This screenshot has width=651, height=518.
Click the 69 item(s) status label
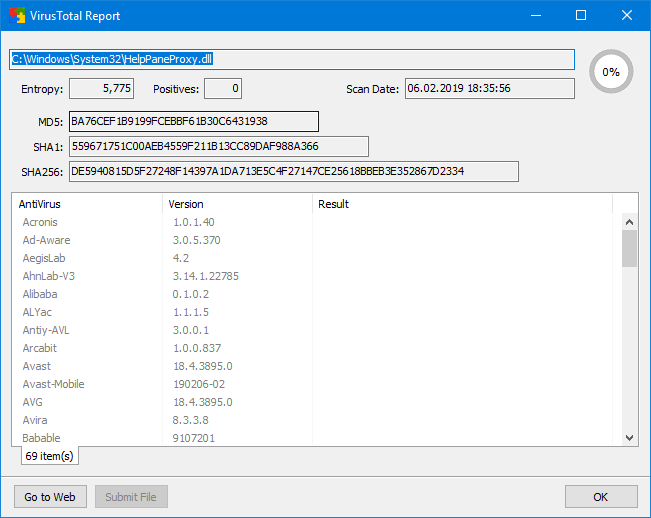(49, 456)
